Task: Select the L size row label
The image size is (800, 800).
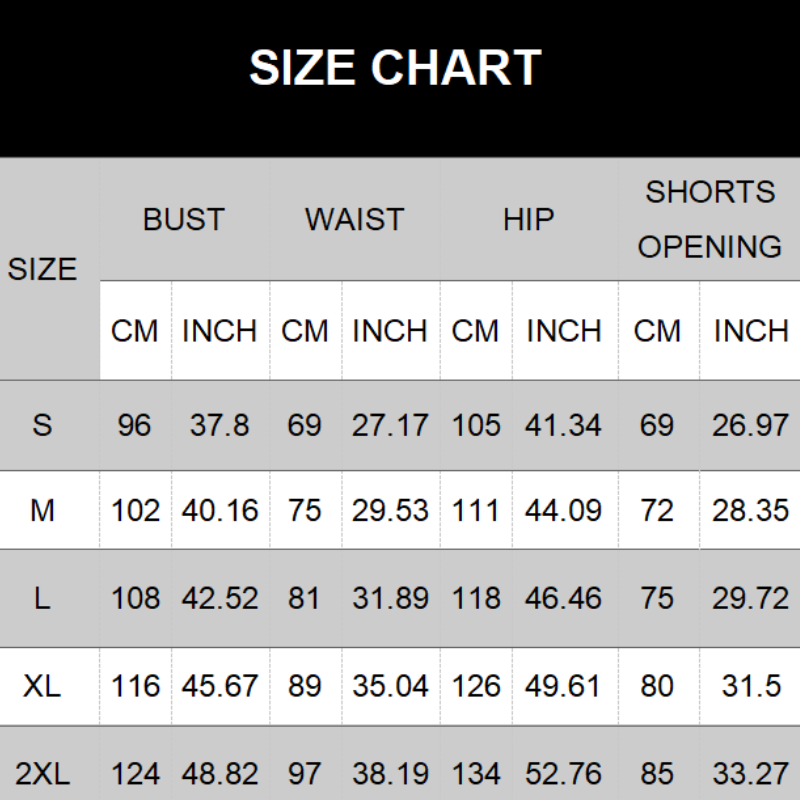Action: 42,598
